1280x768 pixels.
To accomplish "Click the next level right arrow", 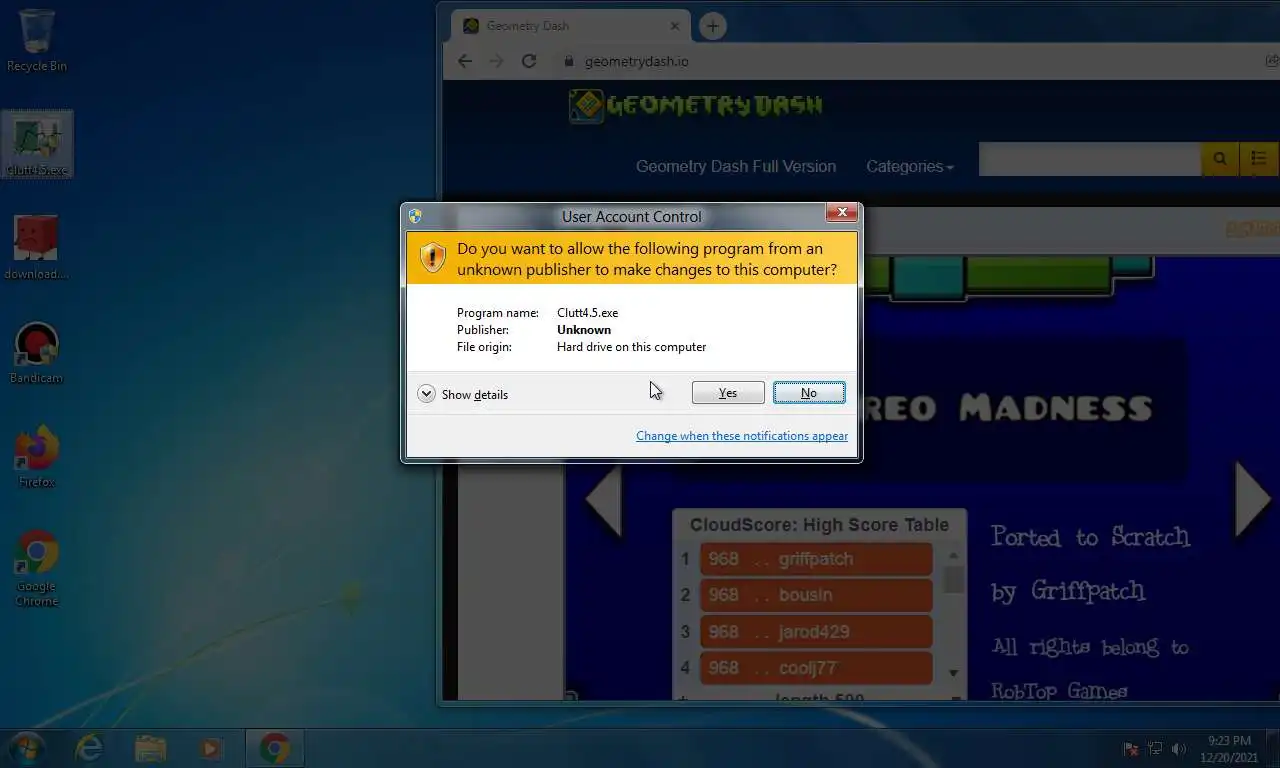I will pos(1252,498).
